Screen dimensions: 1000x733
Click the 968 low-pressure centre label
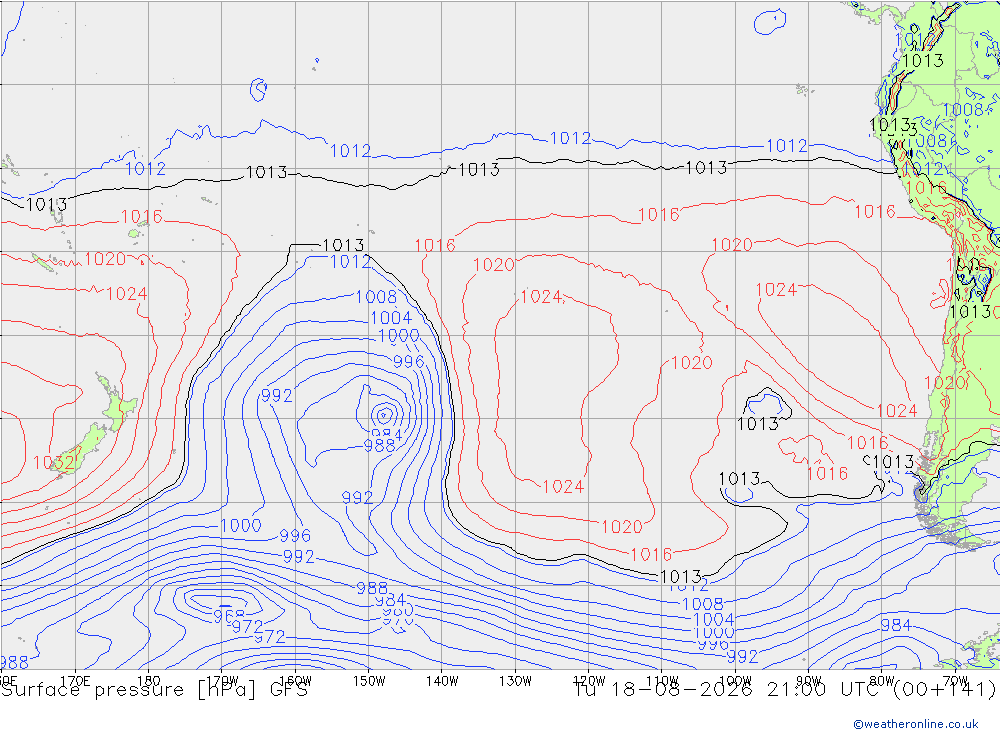click(229, 616)
